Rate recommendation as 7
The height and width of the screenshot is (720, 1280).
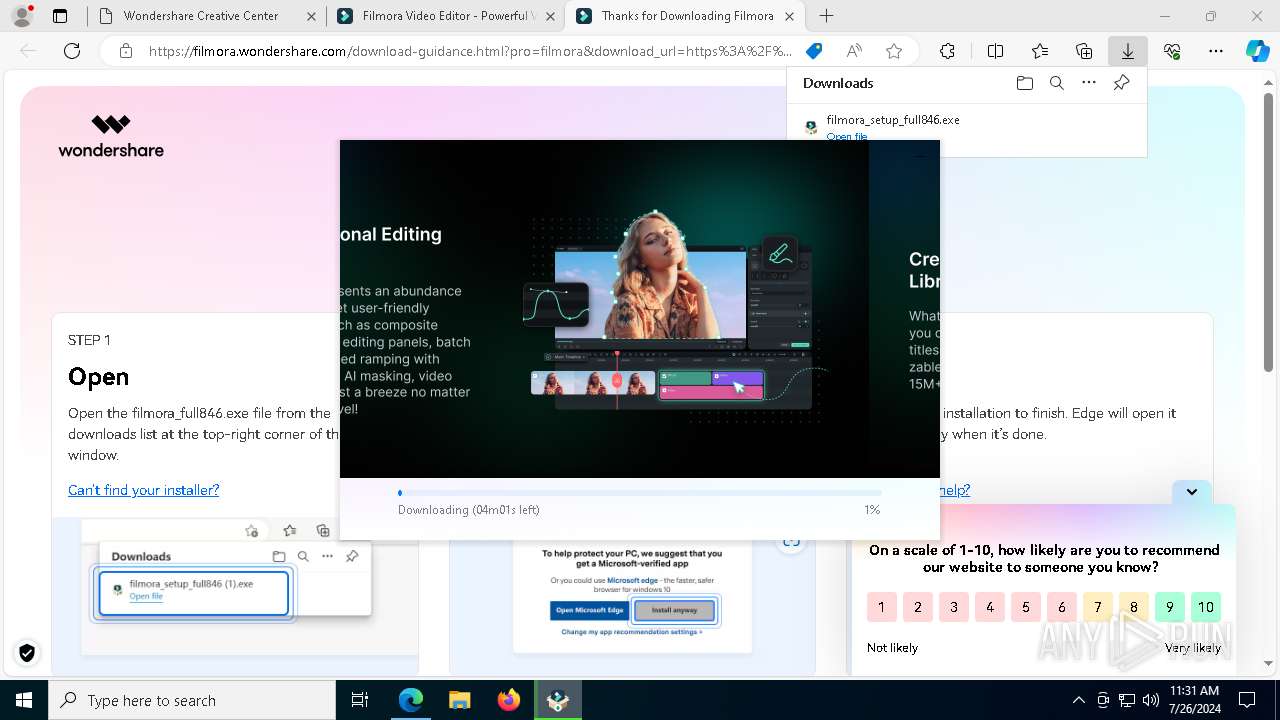(x=1098, y=607)
